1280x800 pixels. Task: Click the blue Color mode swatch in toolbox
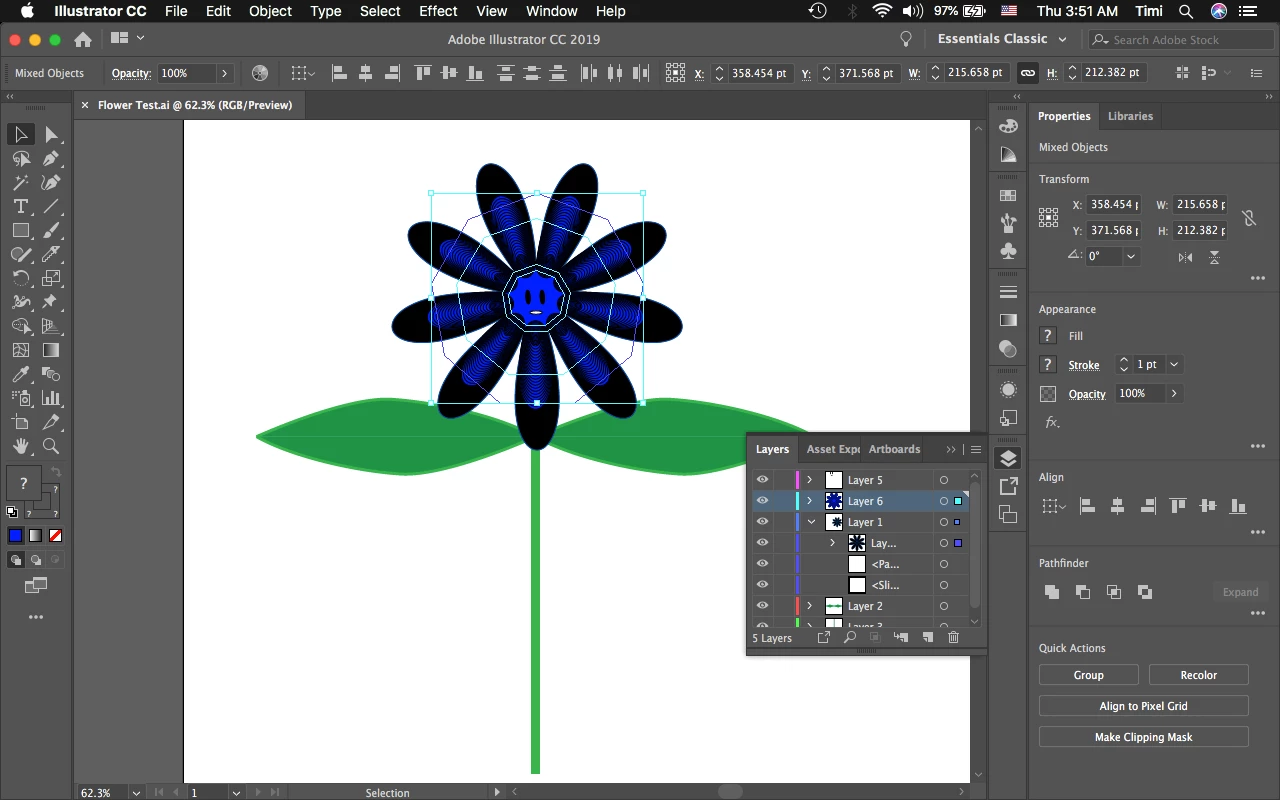[x=15, y=536]
